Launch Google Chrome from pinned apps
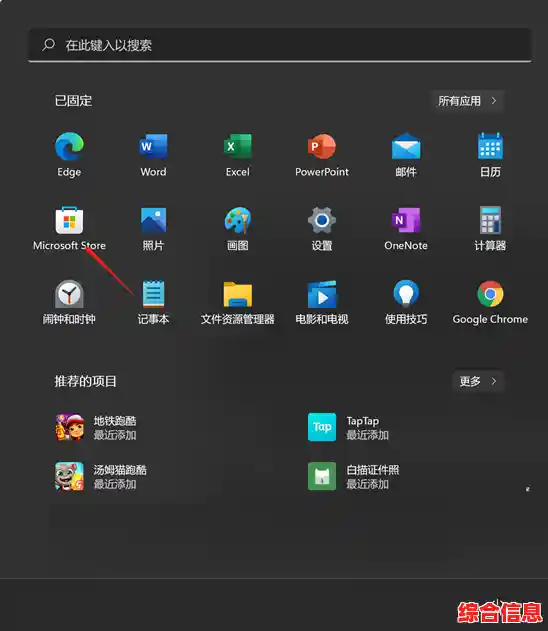Viewport: 548px width, 631px height. 490,302
